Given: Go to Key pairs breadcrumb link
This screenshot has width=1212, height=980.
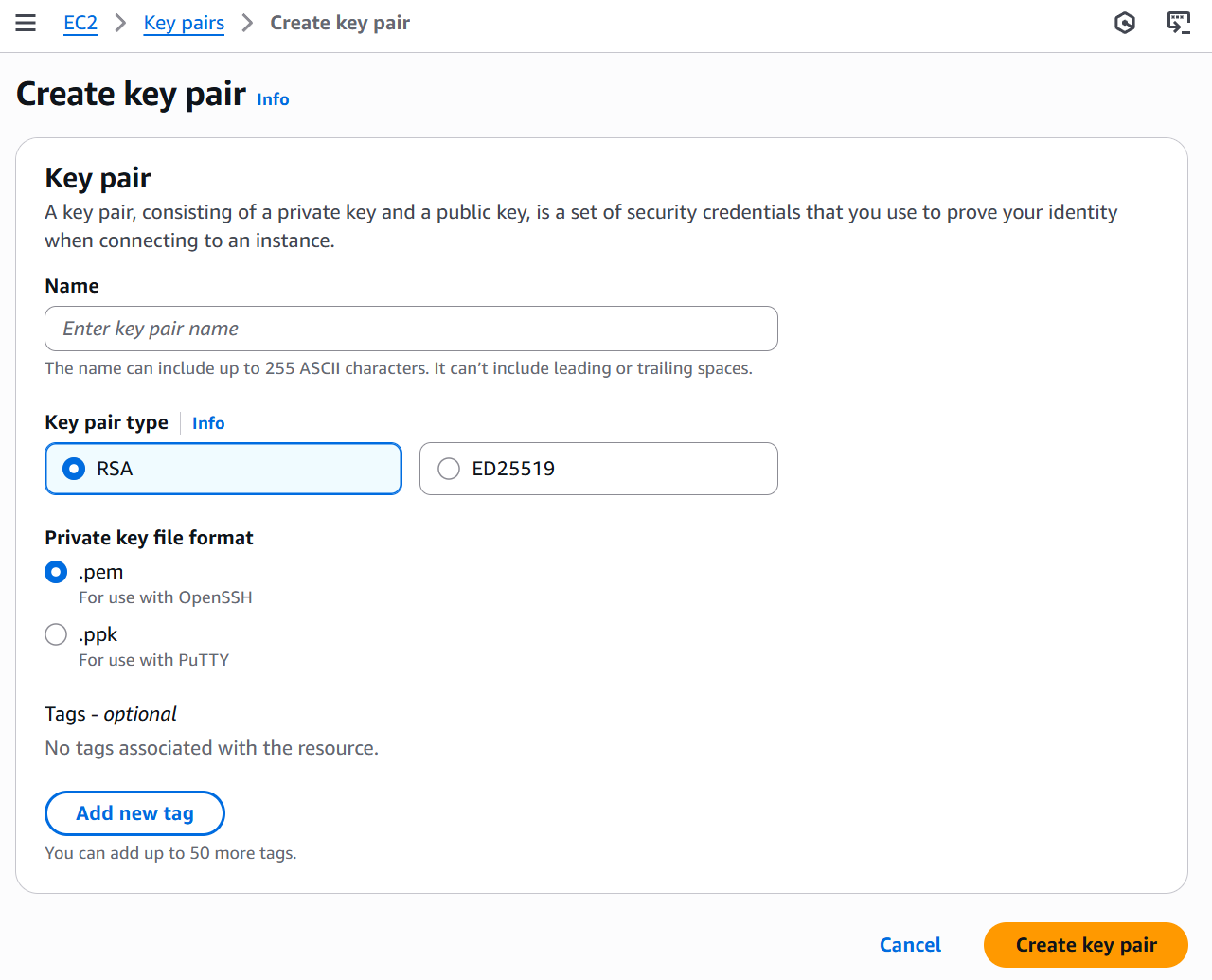Looking at the screenshot, I should coord(184,23).
